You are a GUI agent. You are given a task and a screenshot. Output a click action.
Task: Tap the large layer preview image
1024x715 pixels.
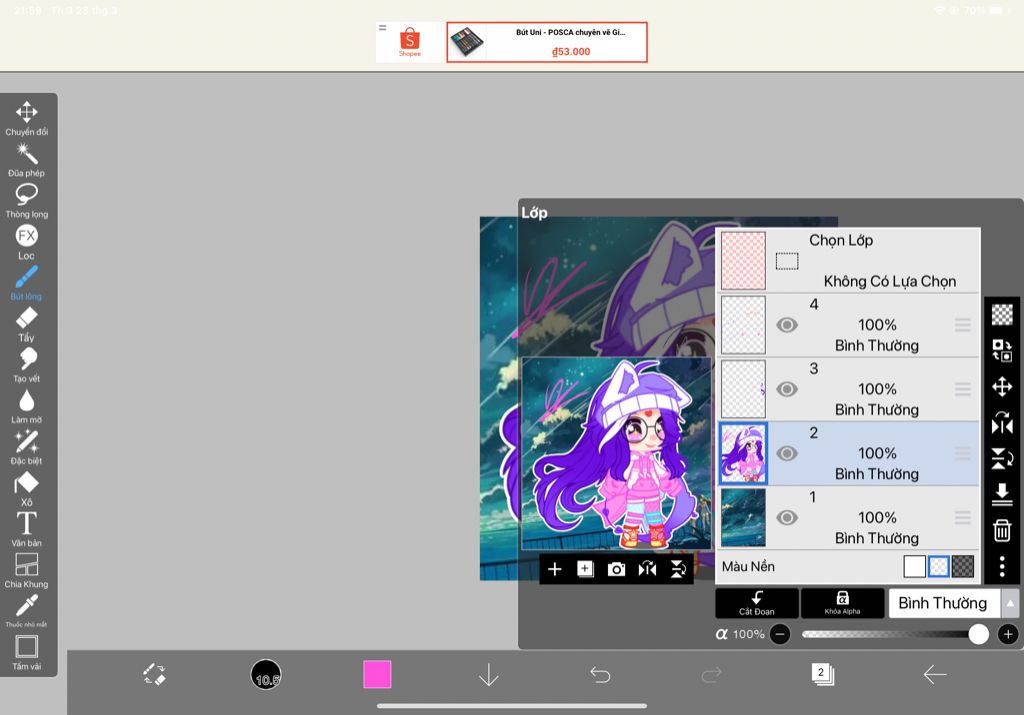point(616,453)
